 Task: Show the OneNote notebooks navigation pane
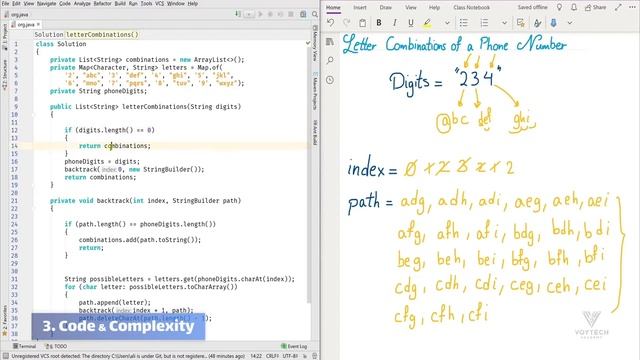click(x=330, y=42)
